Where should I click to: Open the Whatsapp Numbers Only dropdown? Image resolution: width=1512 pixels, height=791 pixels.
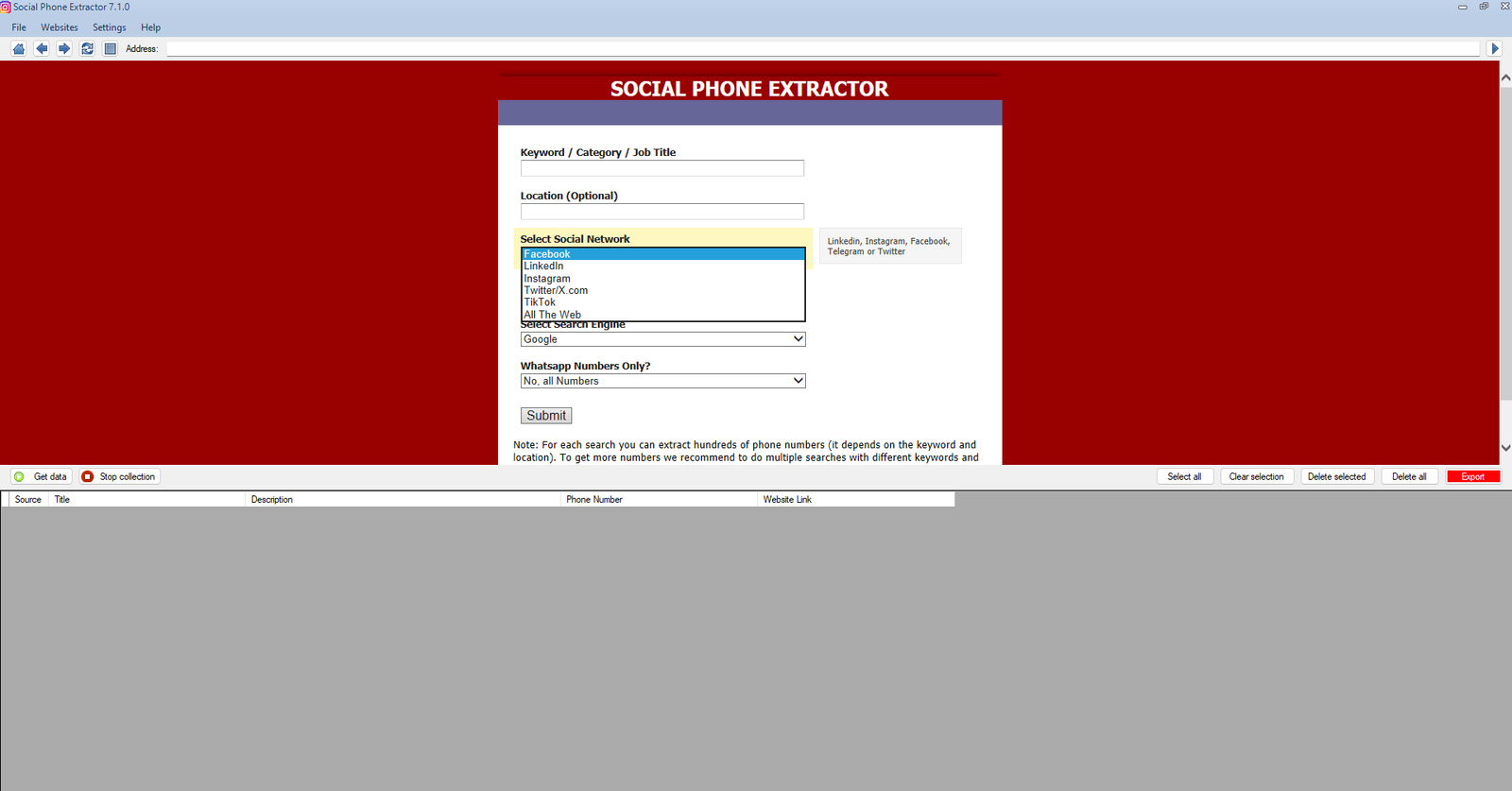662,381
